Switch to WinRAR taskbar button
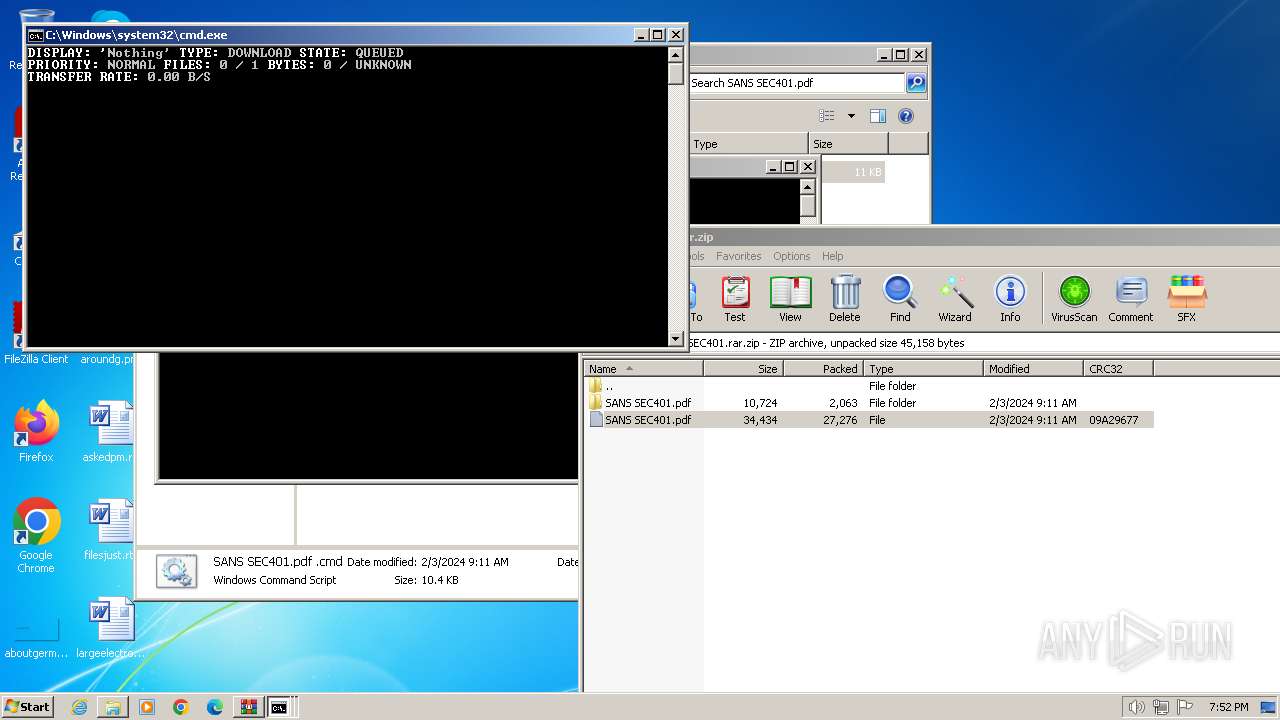The image size is (1280, 720). point(248,707)
